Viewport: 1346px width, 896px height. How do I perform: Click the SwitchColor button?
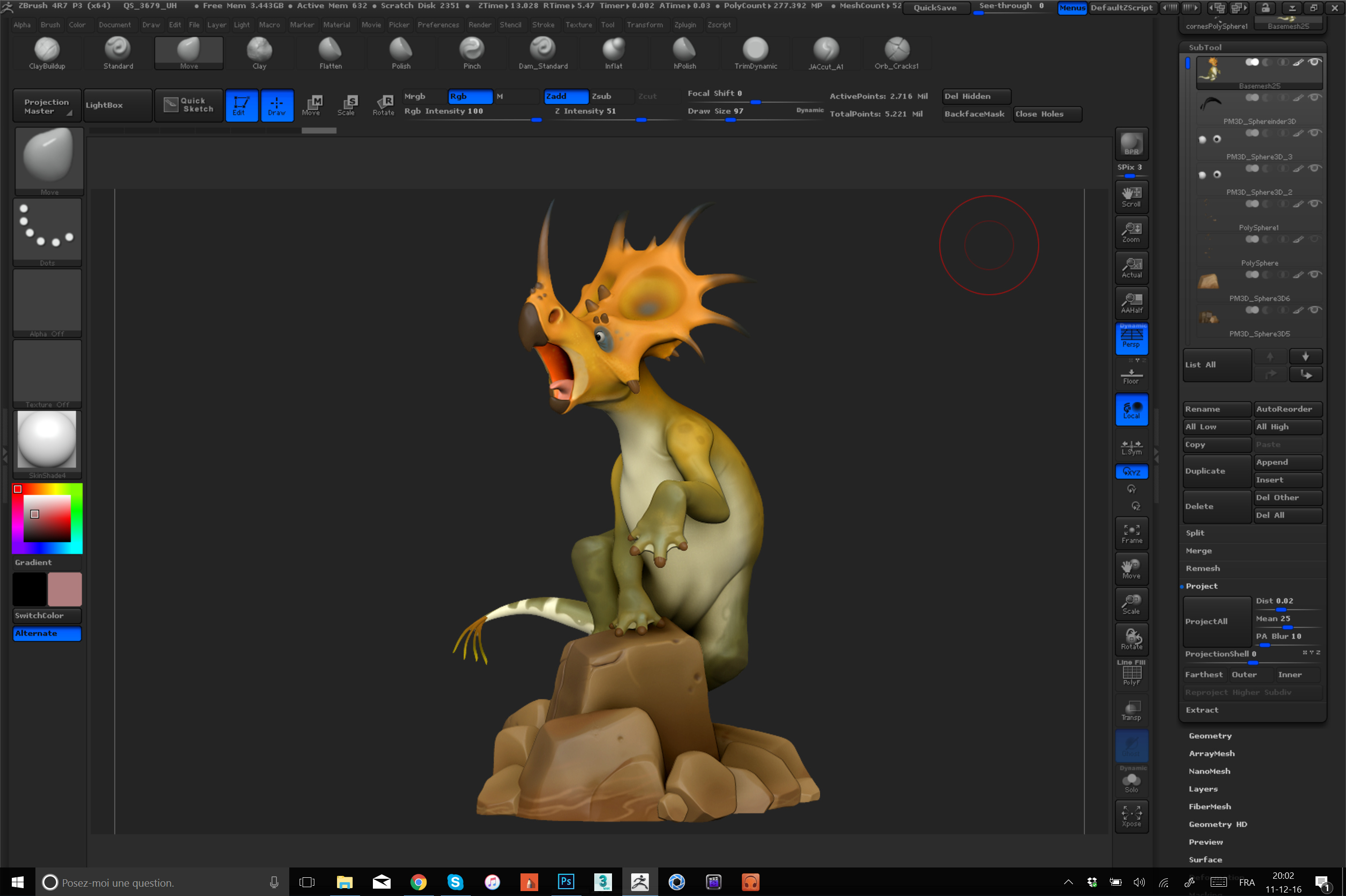(47, 615)
